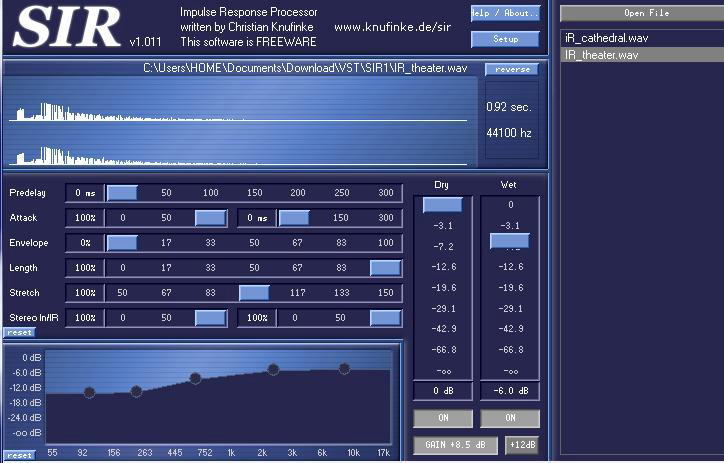724x463 pixels.
Task: Set Predelay to the 300 mark
Action: [386, 193]
